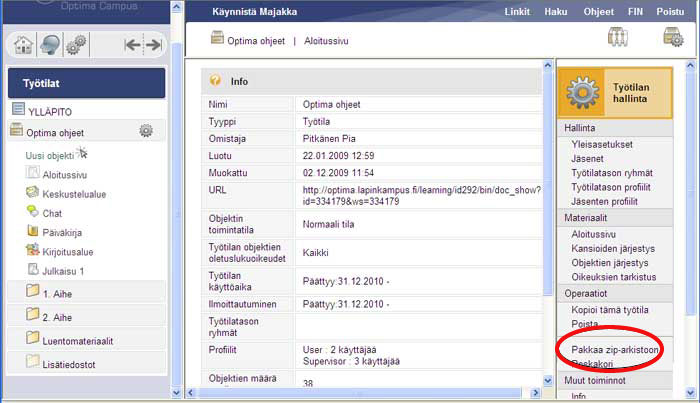Screen dimensions: 700x403
Task: Click the Info panel vertical scrollbar
Action: coord(547,200)
